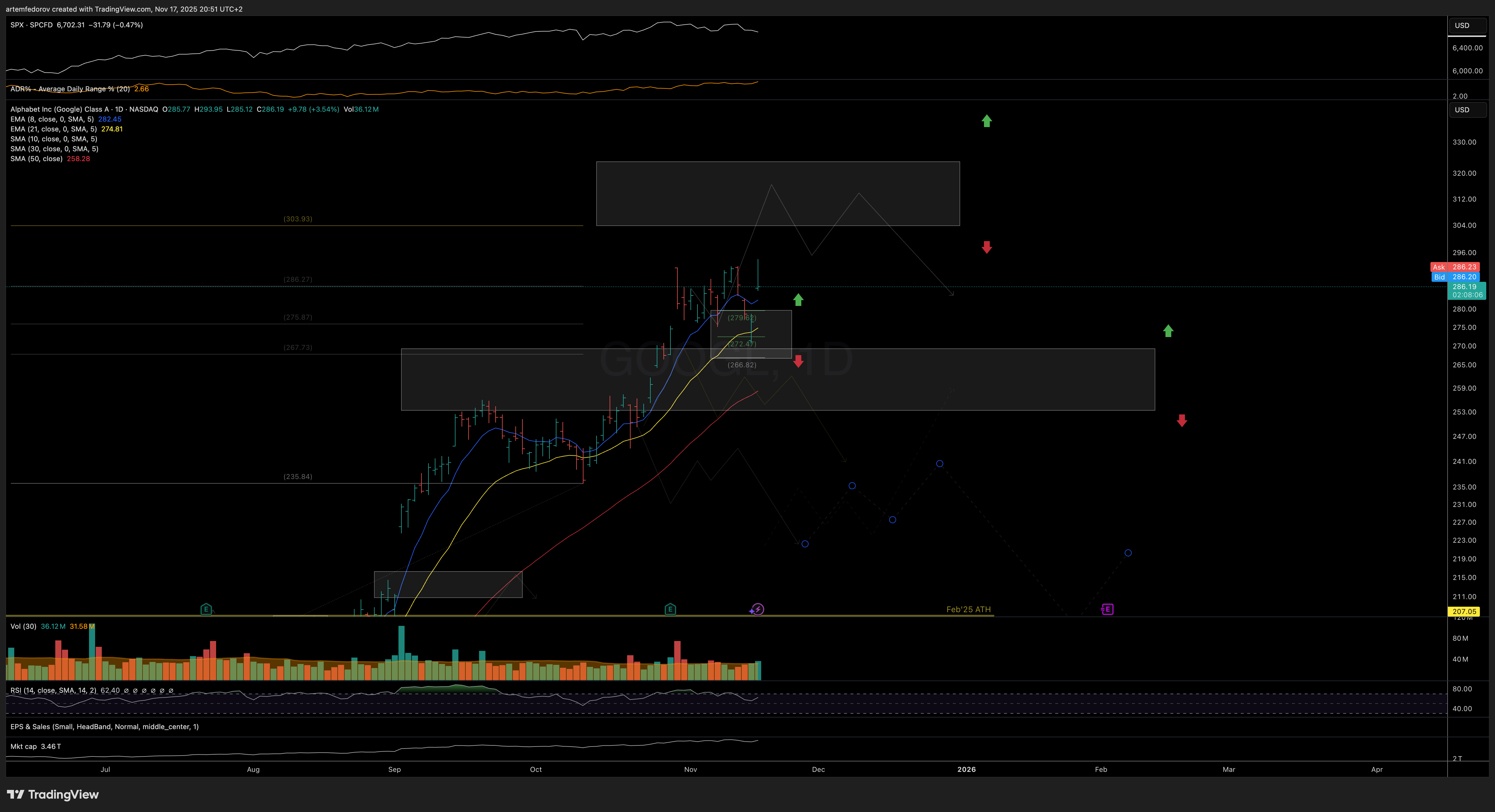Click the EMA 8 value 282.45
This screenshot has width=1495, height=812.
pyautogui.click(x=110, y=119)
